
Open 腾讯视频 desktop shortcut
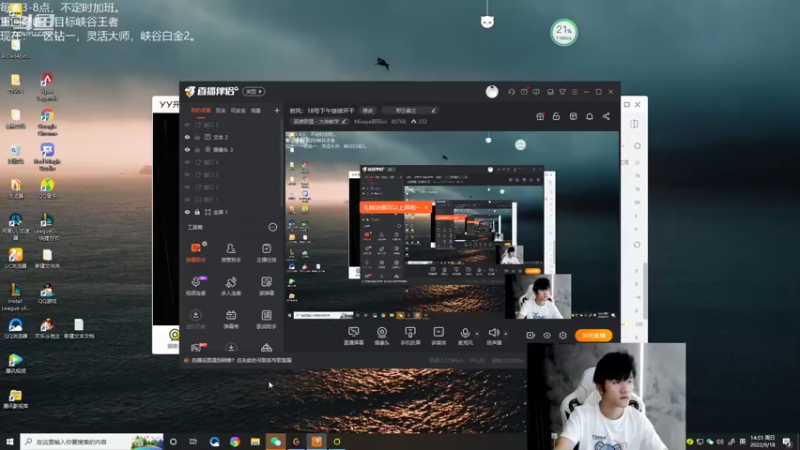tap(15, 364)
